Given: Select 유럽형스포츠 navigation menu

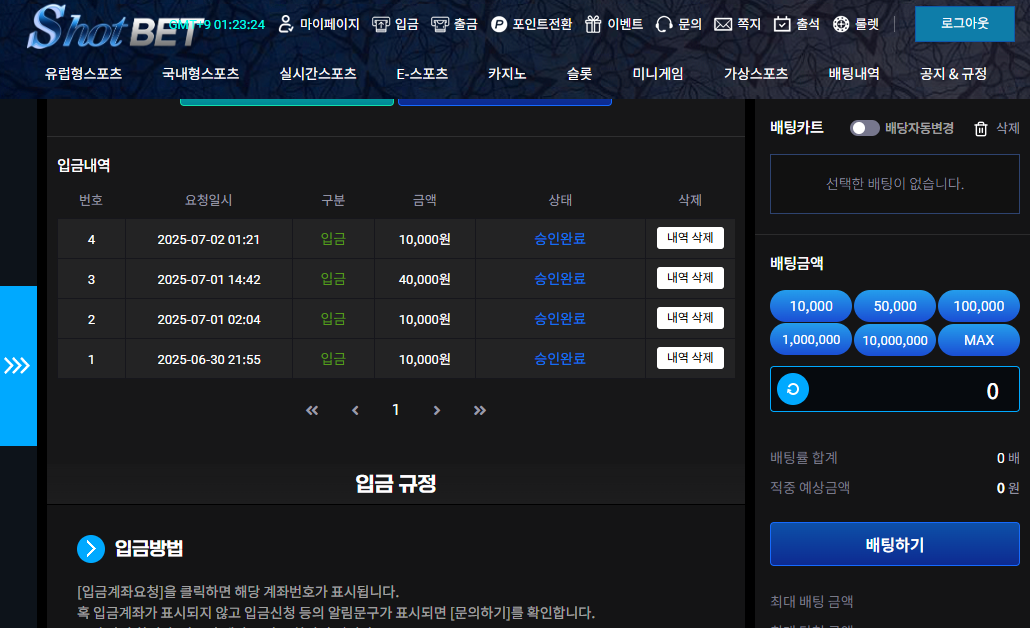Looking at the screenshot, I should [83, 73].
